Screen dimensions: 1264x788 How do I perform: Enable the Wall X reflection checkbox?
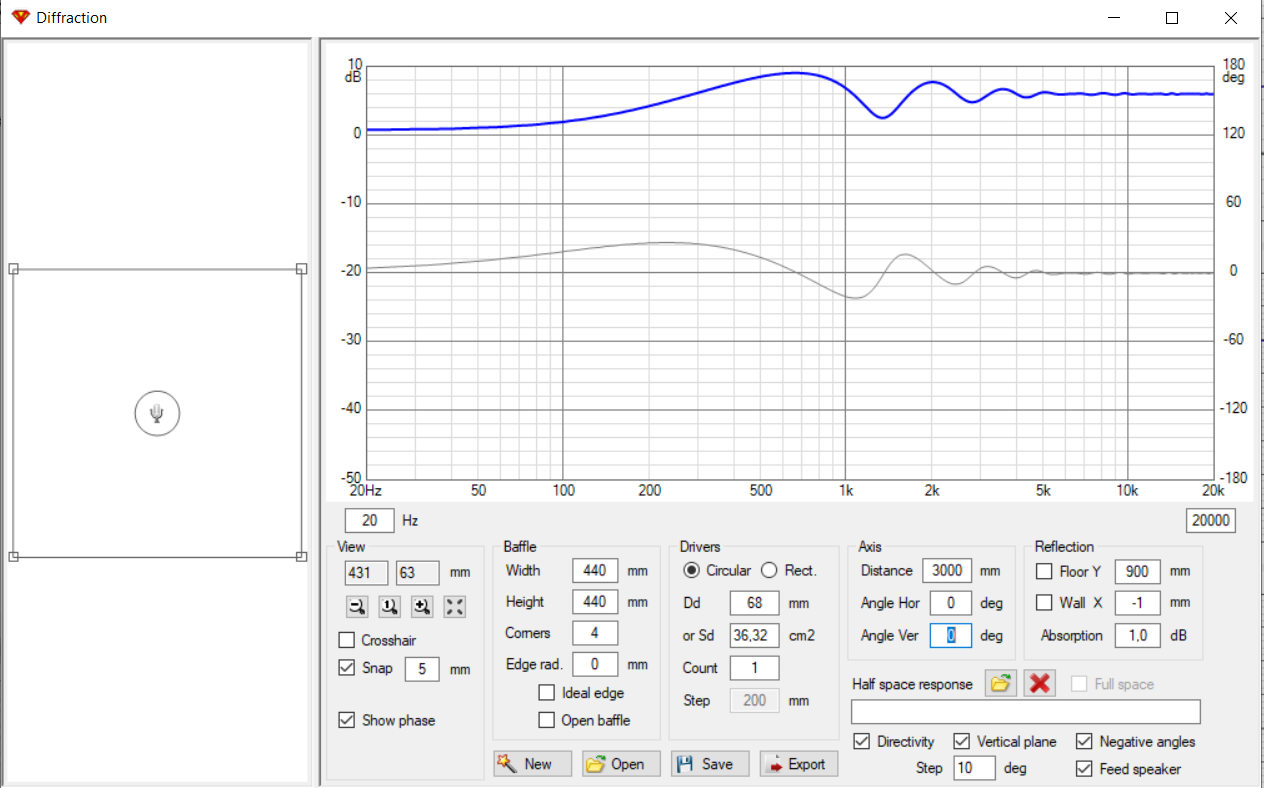pyautogui.click(x=1044, y=603)
